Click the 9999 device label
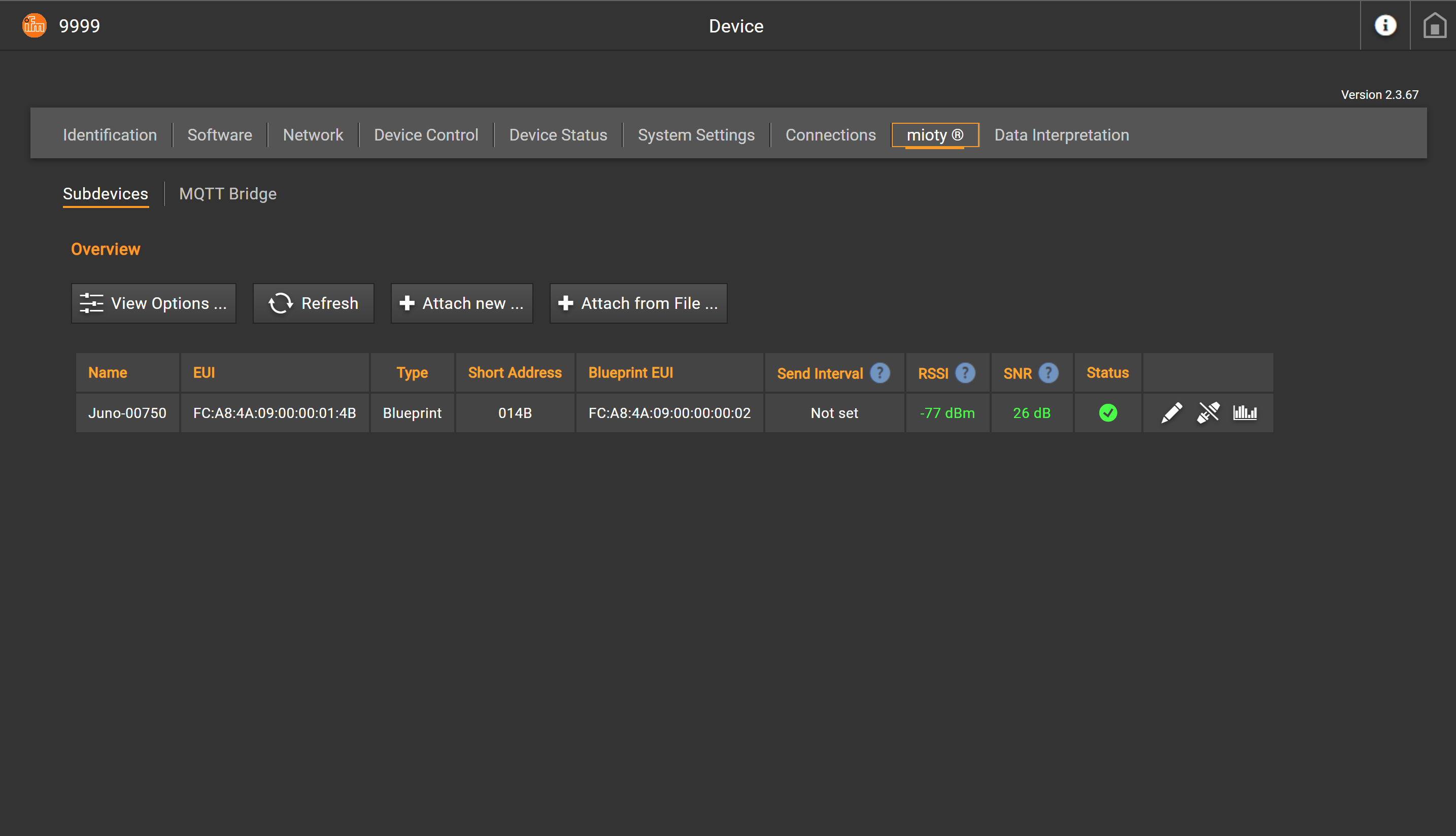 (x=79, y=26)
